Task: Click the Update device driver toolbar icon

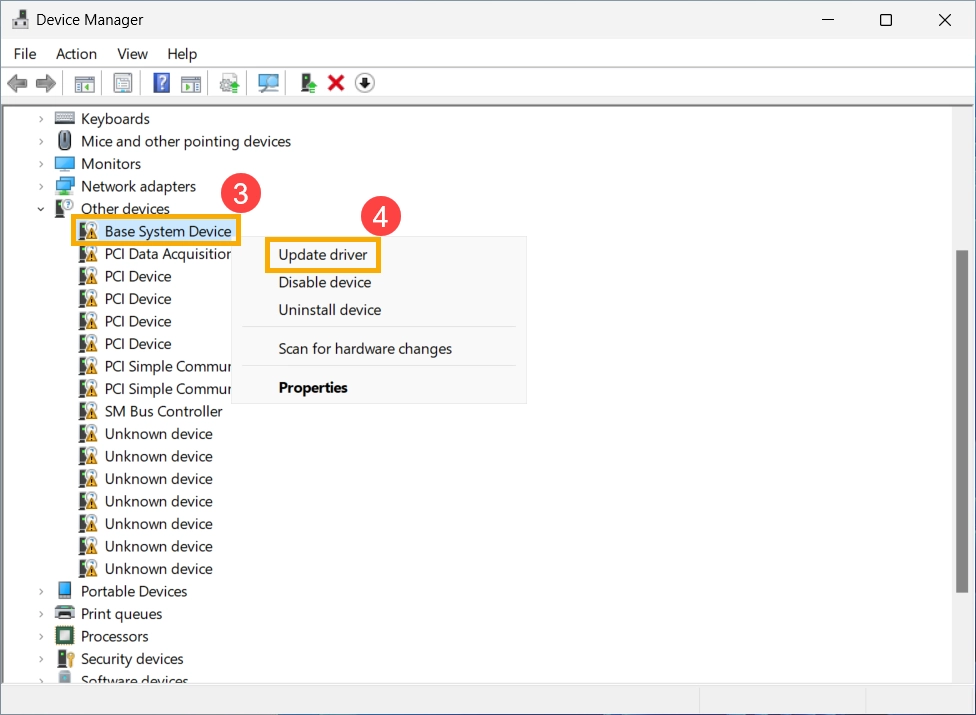Action: coord(230,83)
